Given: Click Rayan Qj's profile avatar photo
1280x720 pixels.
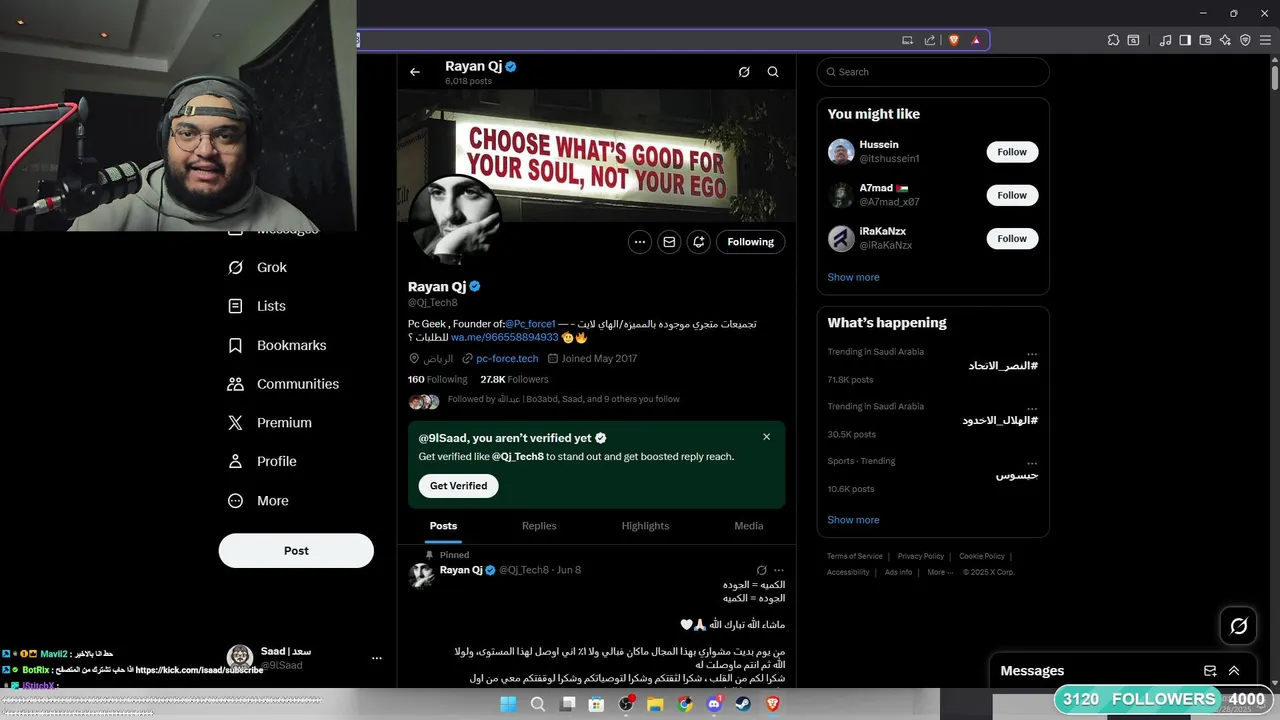Looking at the screenshot, I should (455, 220).
